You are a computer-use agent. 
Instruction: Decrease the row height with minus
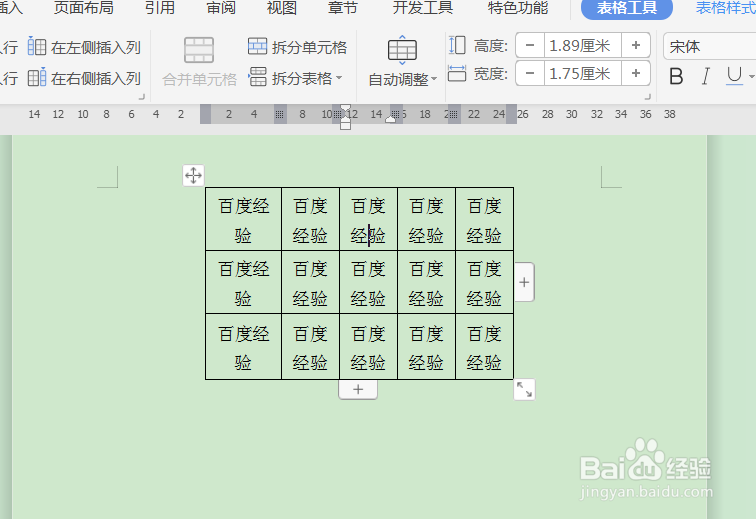[x=530, y=45]
